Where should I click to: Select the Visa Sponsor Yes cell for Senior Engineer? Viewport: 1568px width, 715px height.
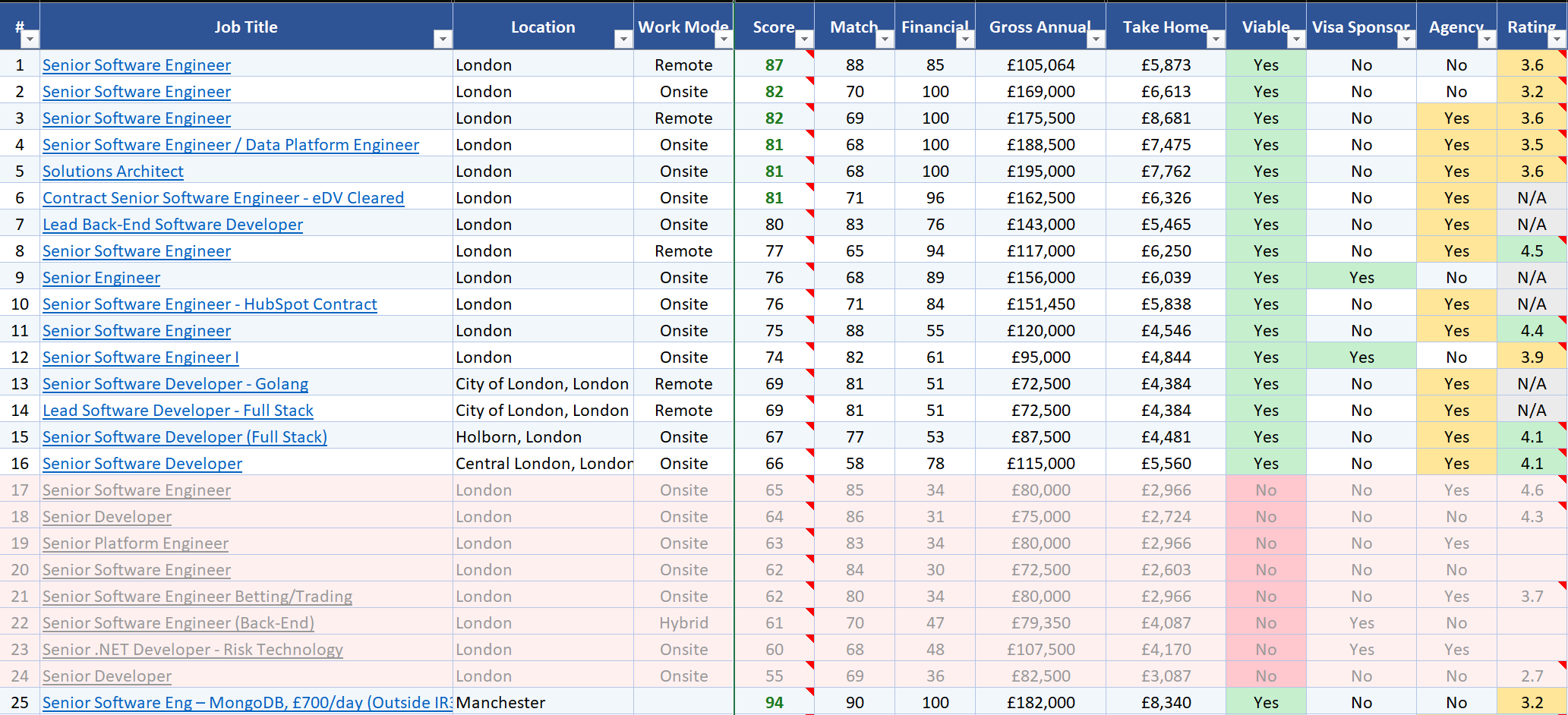(1361, 277)
